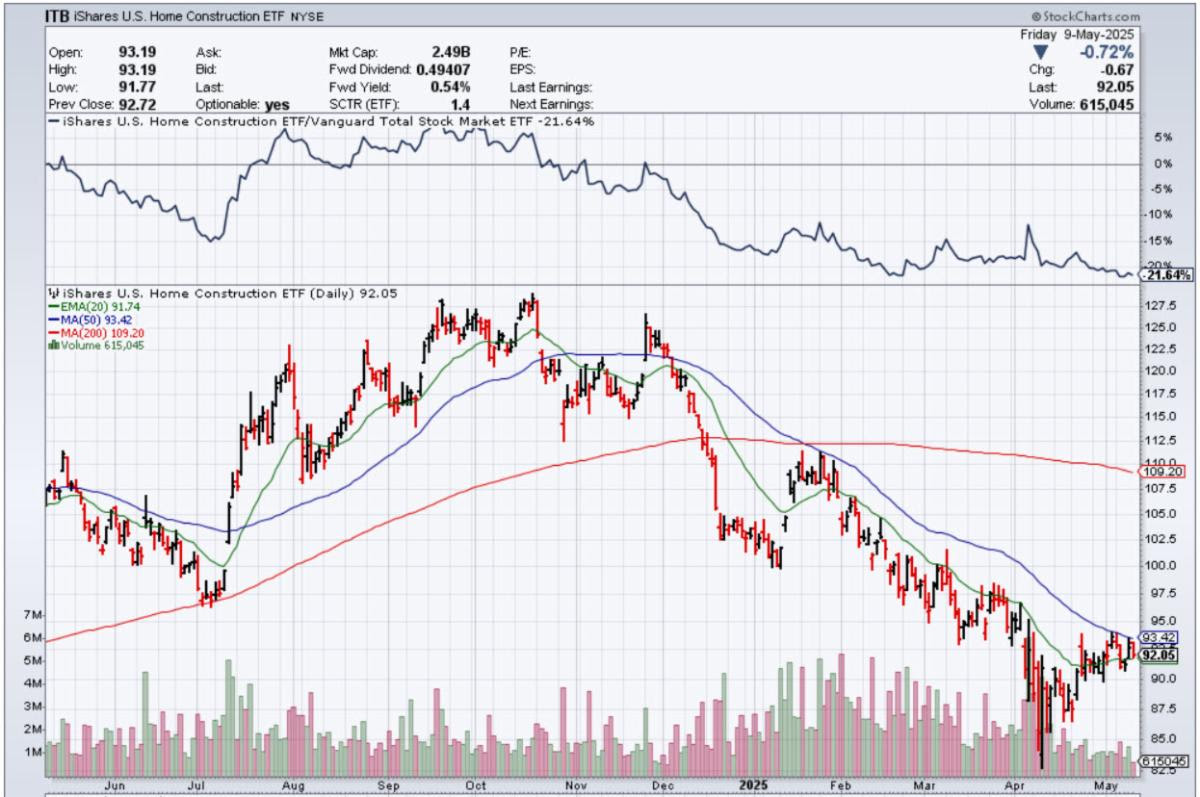Click the Next Earnings label
Viewport: 1200px width, 797px height.
[551, 104]
